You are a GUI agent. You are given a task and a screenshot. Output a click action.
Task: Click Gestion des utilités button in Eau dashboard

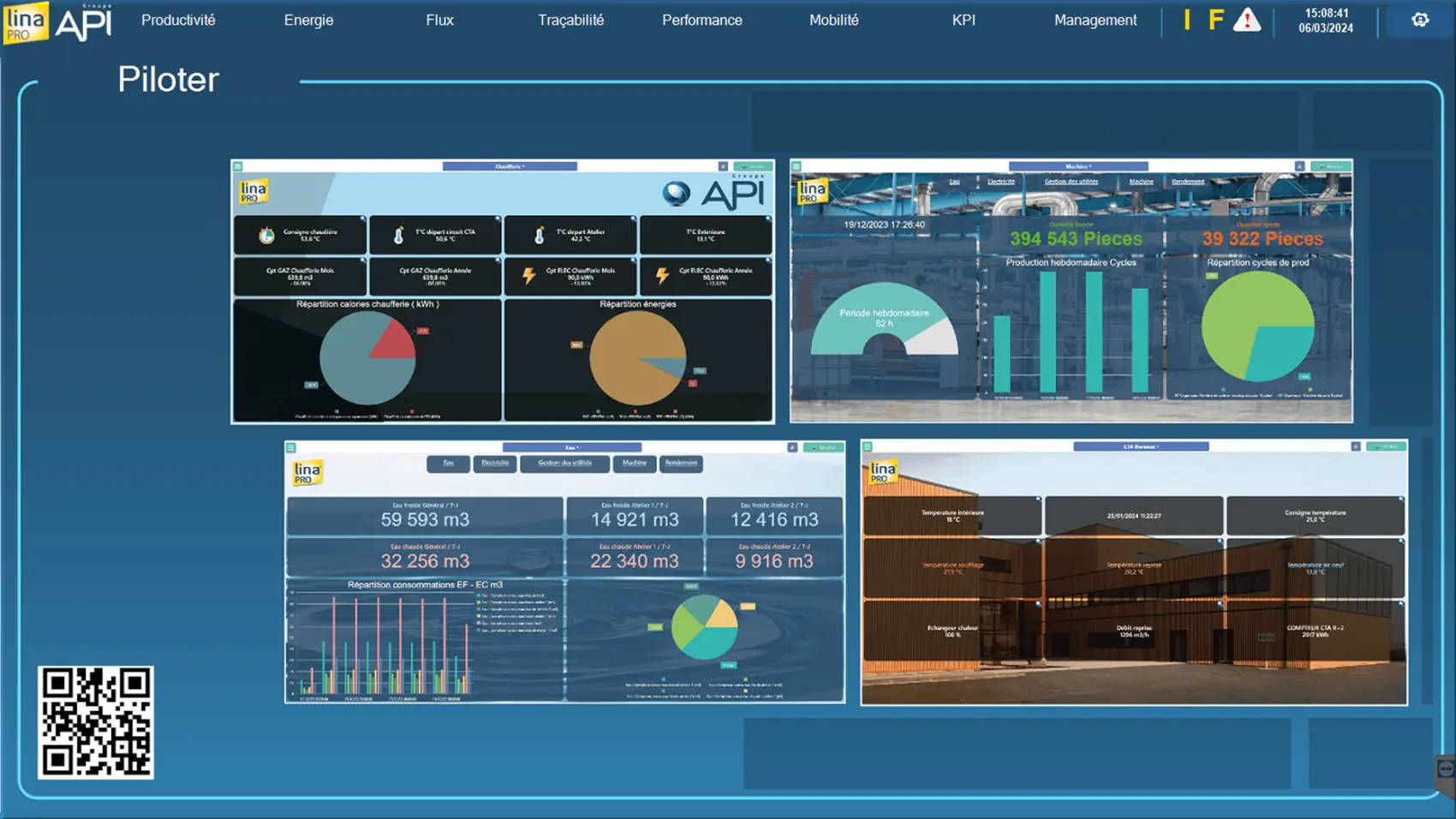[564, 463]
